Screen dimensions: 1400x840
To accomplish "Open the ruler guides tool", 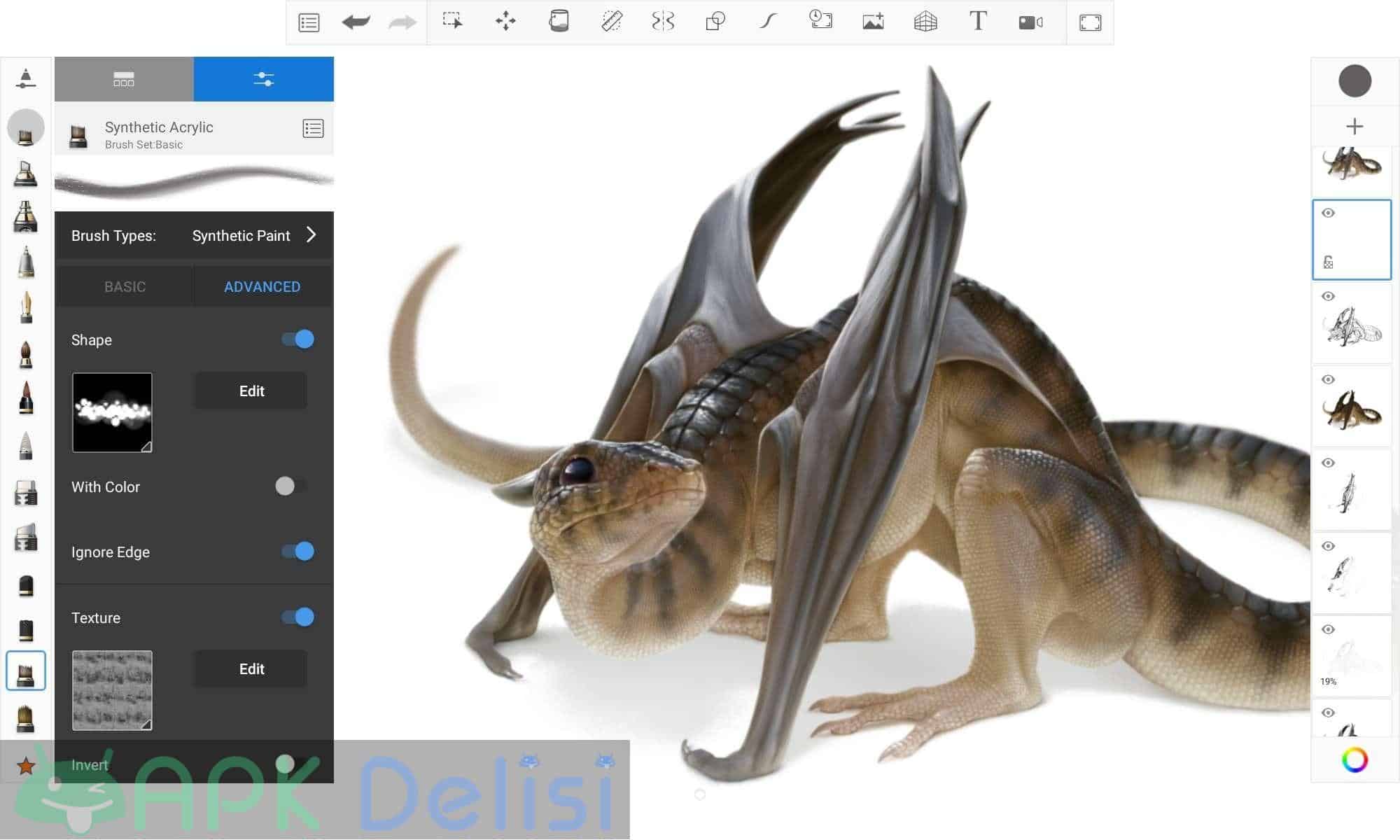I will (x=611, y=21).
